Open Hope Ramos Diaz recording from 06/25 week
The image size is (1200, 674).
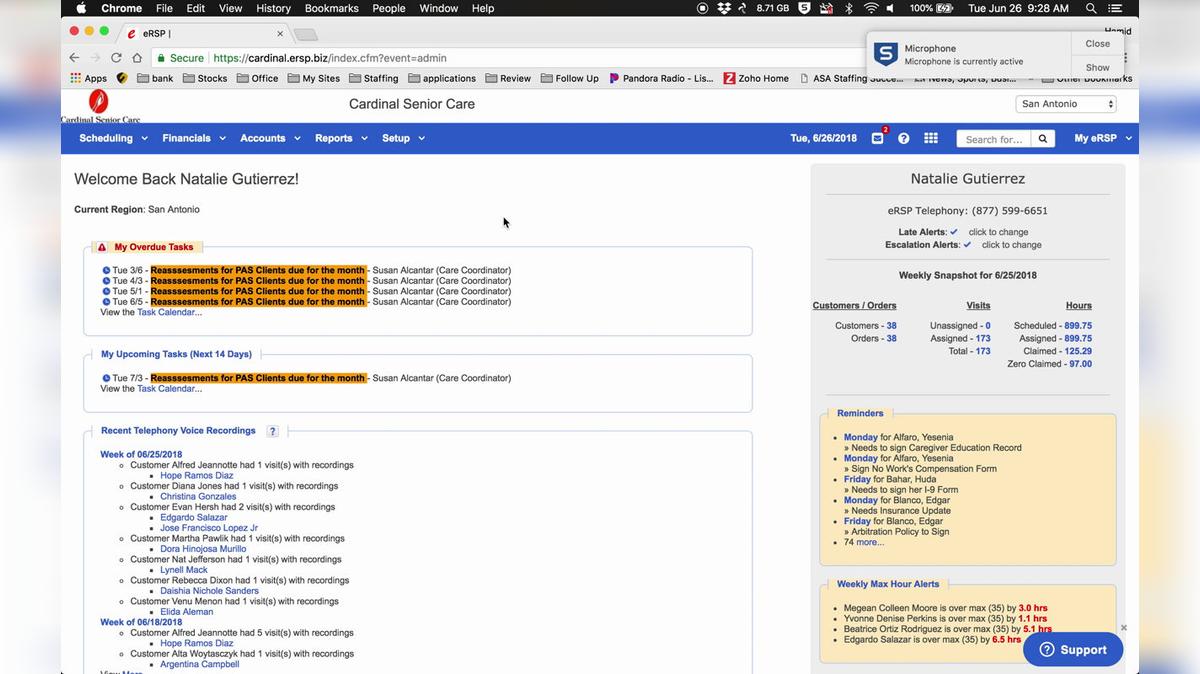tap(196, 475)
